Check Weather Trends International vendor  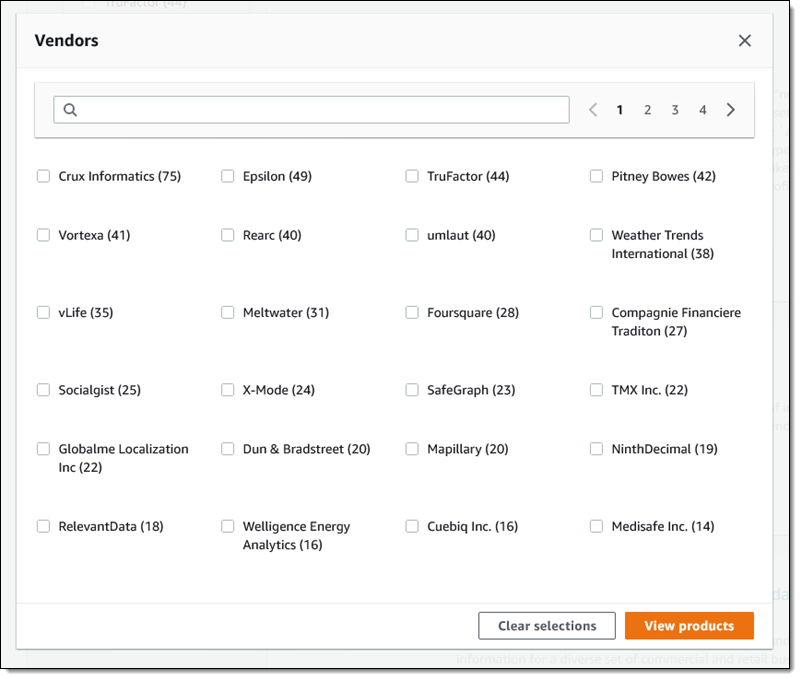[x=597, y=236]
